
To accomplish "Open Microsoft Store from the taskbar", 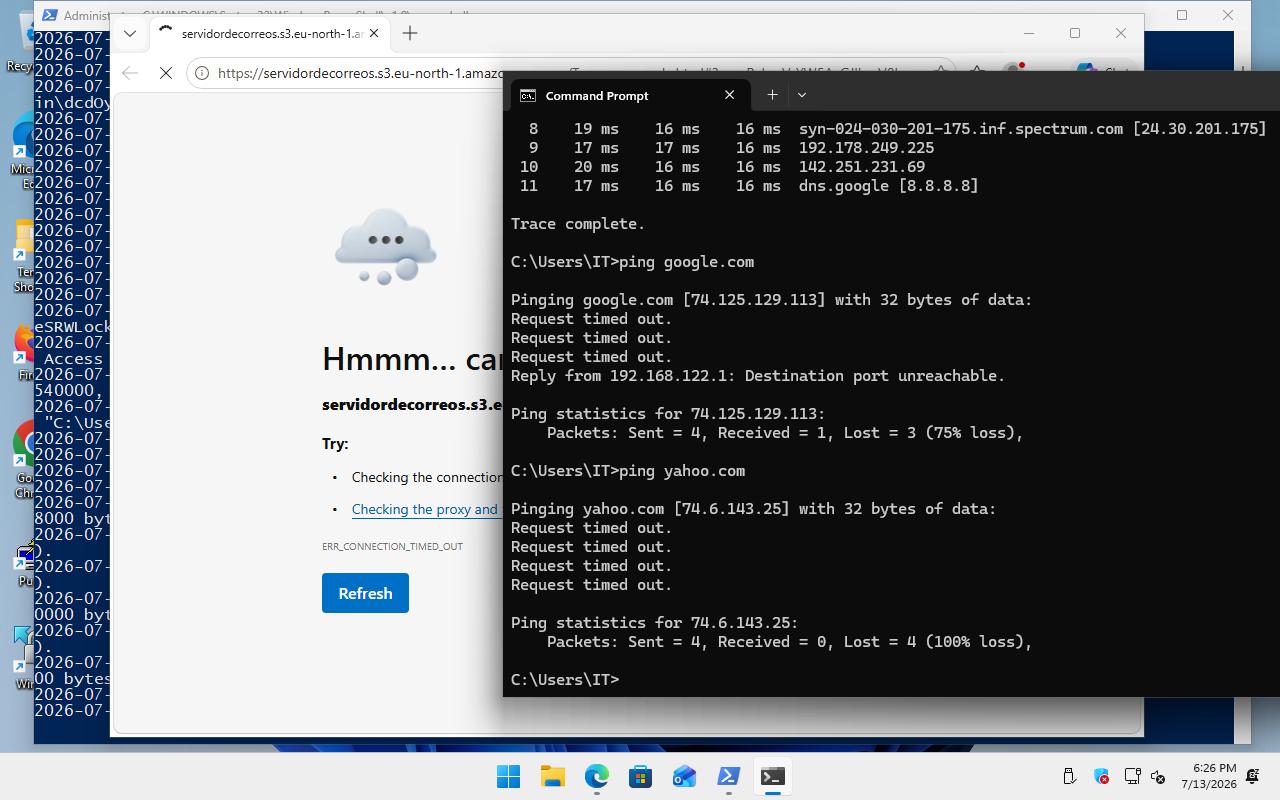I will click(641, 776).
